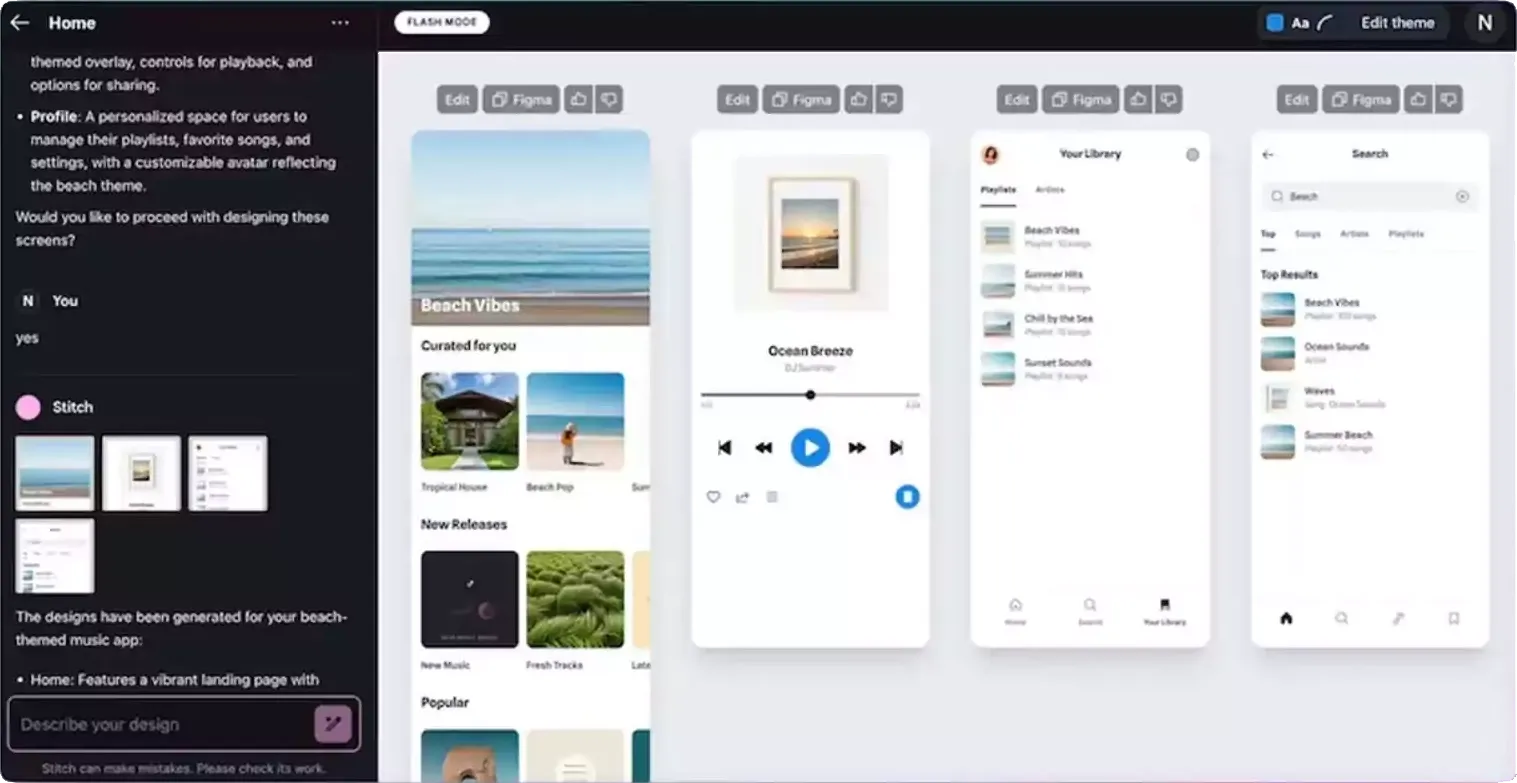This screenshot has height=783, width=1517.
Task: Click Edit above the Your Library screen
Action: tap(1017, 99)
